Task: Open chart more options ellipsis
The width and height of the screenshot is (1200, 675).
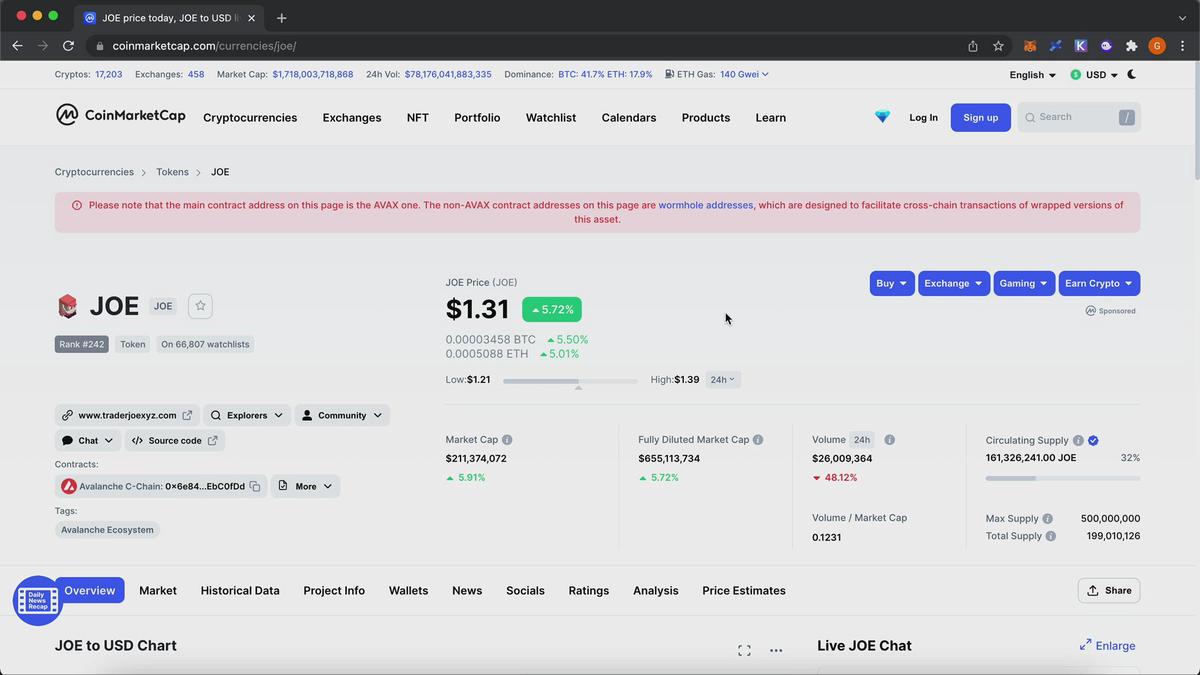Action: pyautogui.click(x=776, y=650)
